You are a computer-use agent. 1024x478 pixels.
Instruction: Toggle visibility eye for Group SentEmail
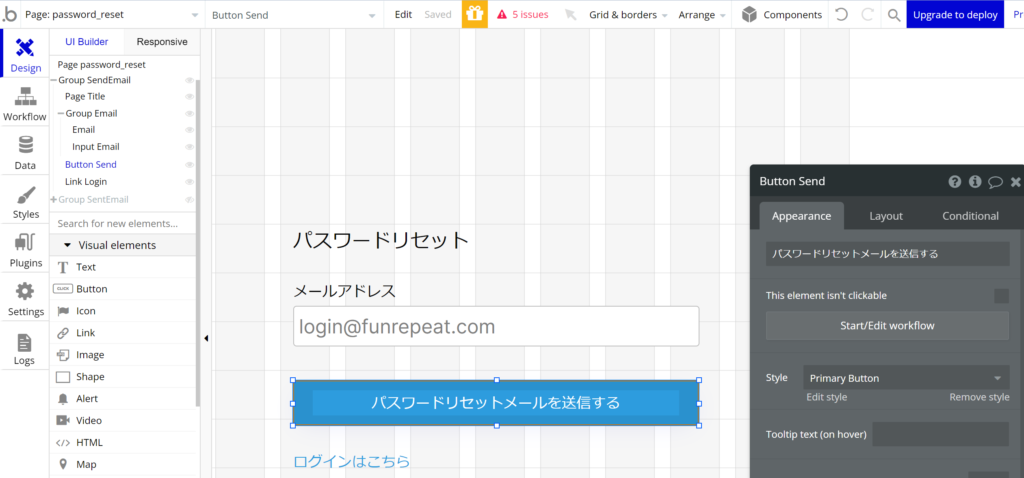(x=189, y=200)
